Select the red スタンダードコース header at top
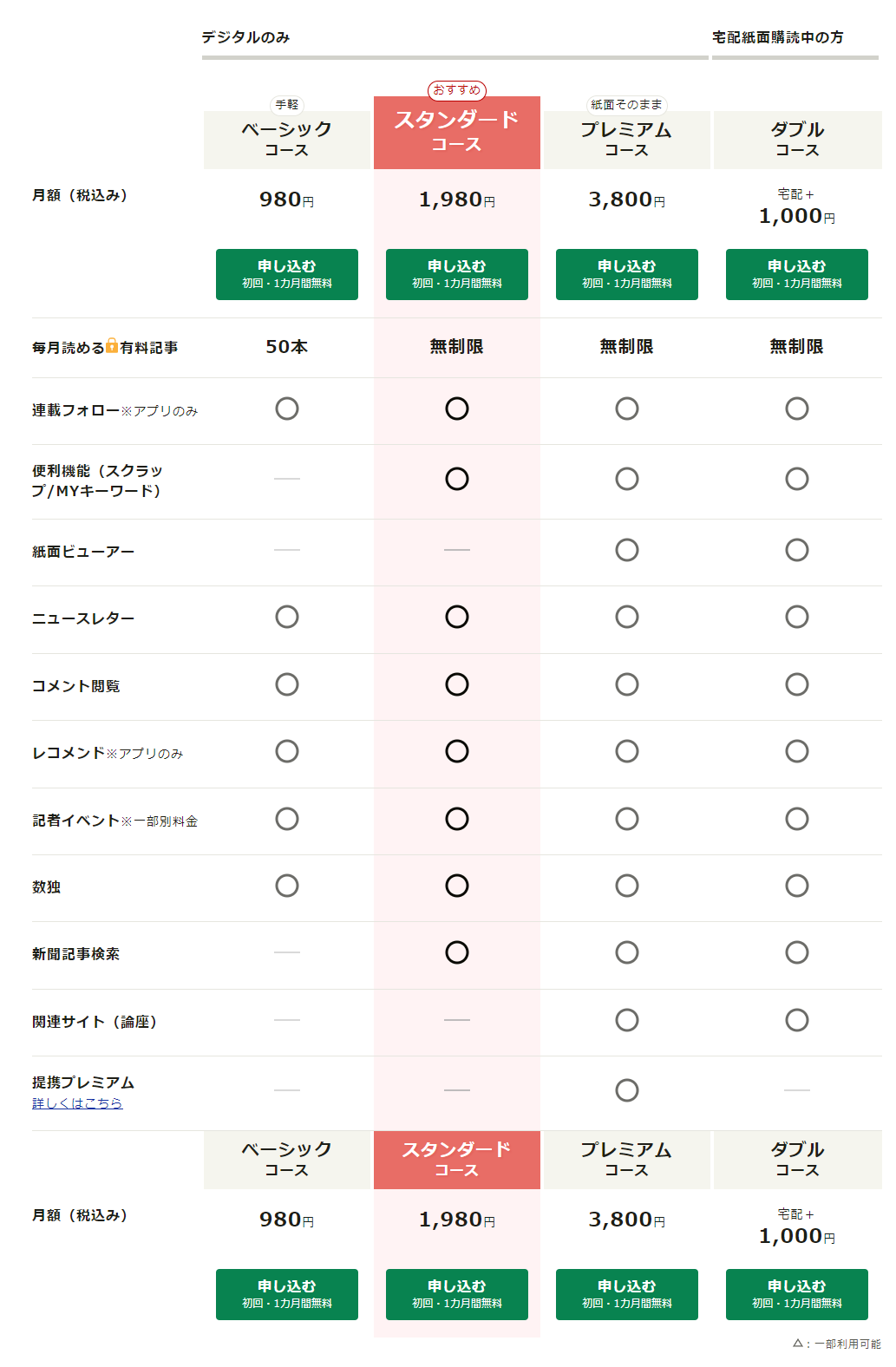The height and width of the screenshot is (1367, 896). [x=457, y=133]
